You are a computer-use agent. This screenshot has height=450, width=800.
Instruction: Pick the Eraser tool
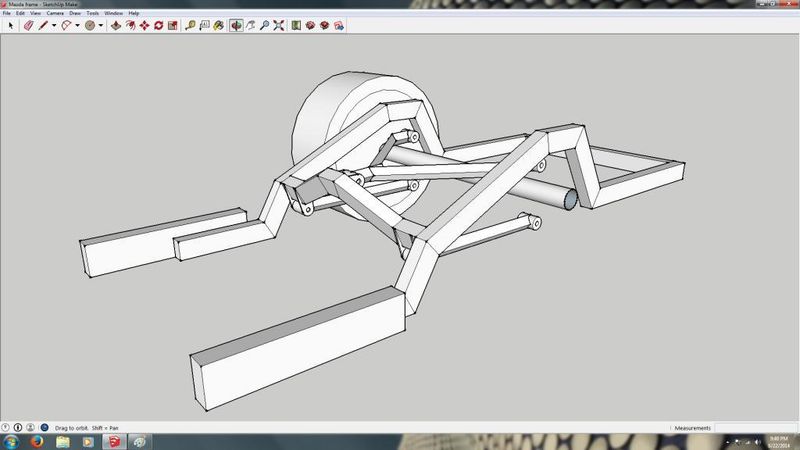(x=28, y=24)
